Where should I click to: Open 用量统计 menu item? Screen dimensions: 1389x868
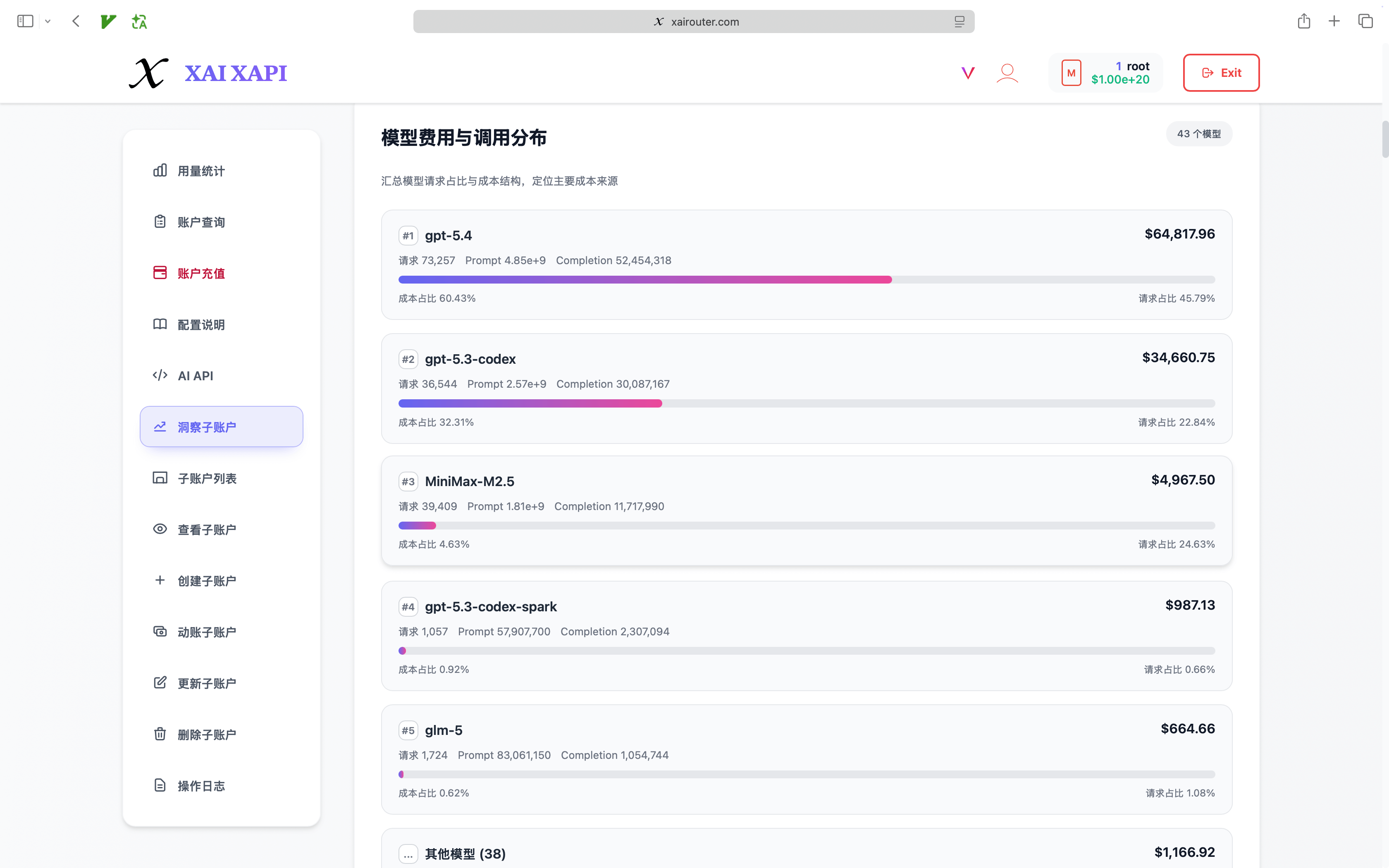pos(201,171)
